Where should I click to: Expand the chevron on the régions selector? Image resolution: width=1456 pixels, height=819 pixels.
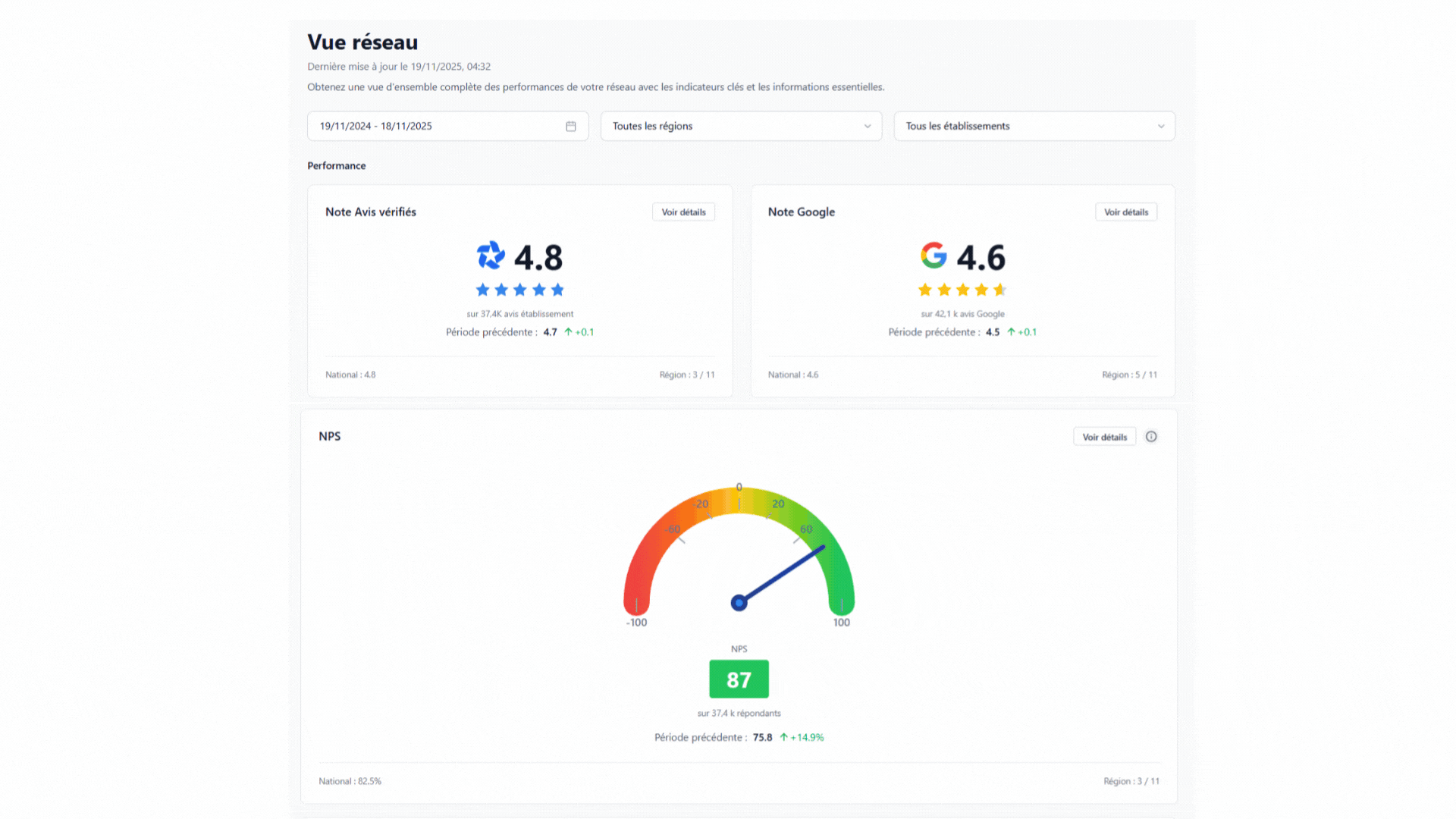click(x=867, y=126)
